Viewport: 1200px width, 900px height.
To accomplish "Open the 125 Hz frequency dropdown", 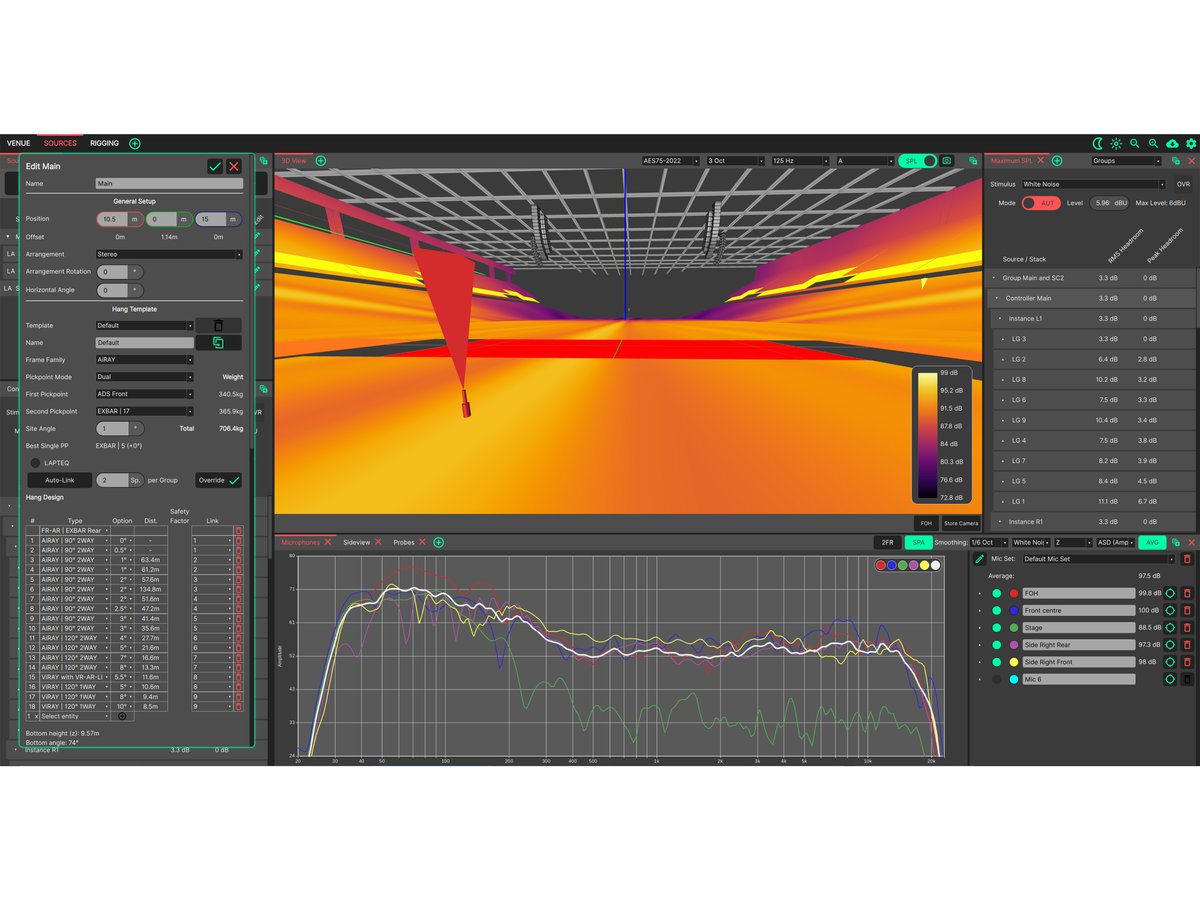I will tap(799, 160).
